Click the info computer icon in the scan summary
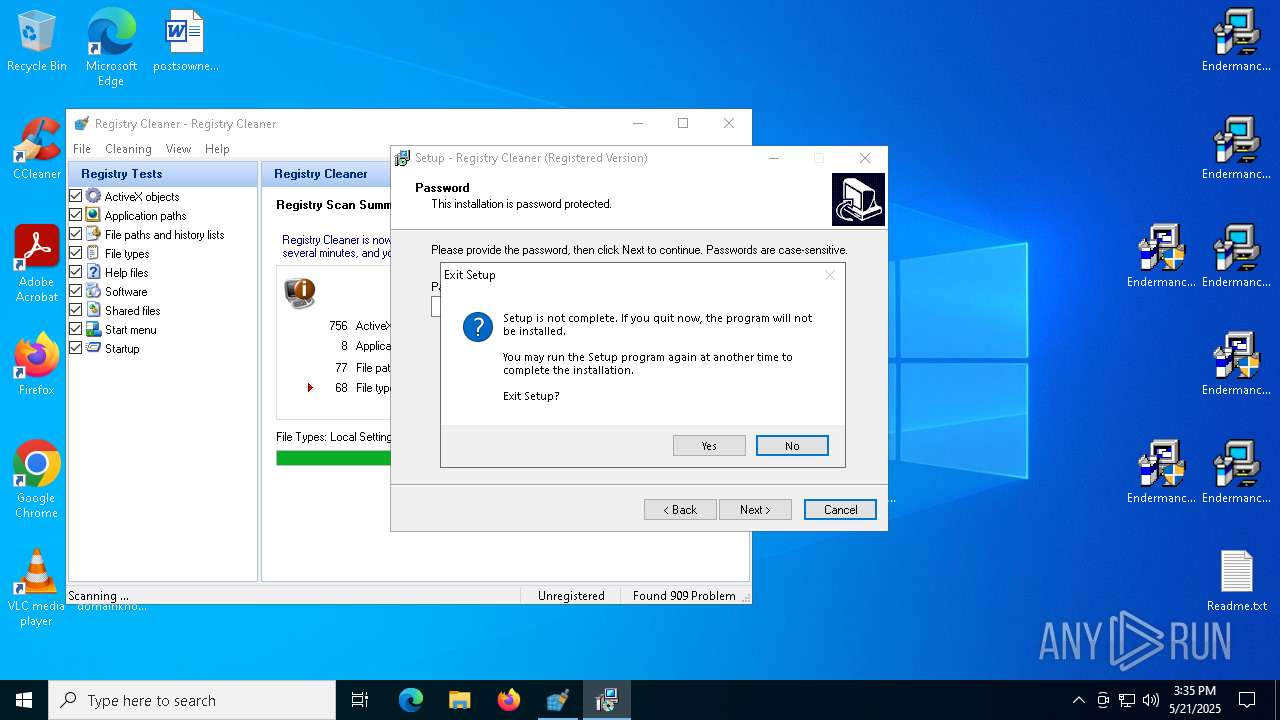The width and height of the screenshot is (1280, 720). (300, 292)
